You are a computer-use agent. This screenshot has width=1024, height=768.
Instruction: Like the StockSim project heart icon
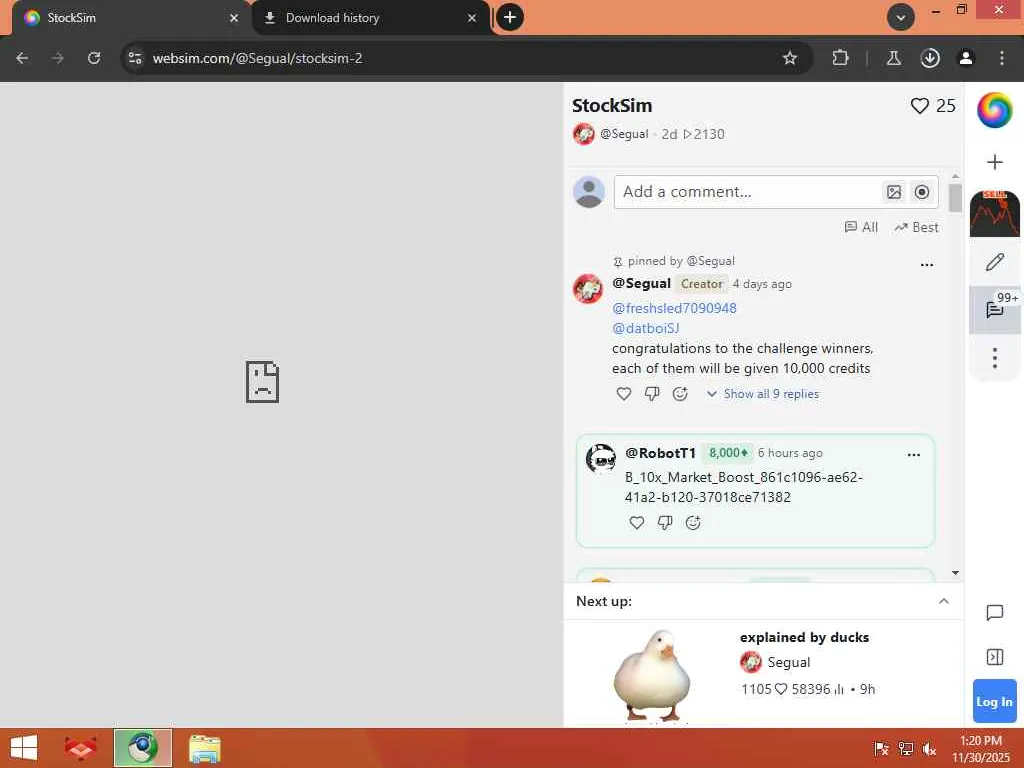(920, 106)
